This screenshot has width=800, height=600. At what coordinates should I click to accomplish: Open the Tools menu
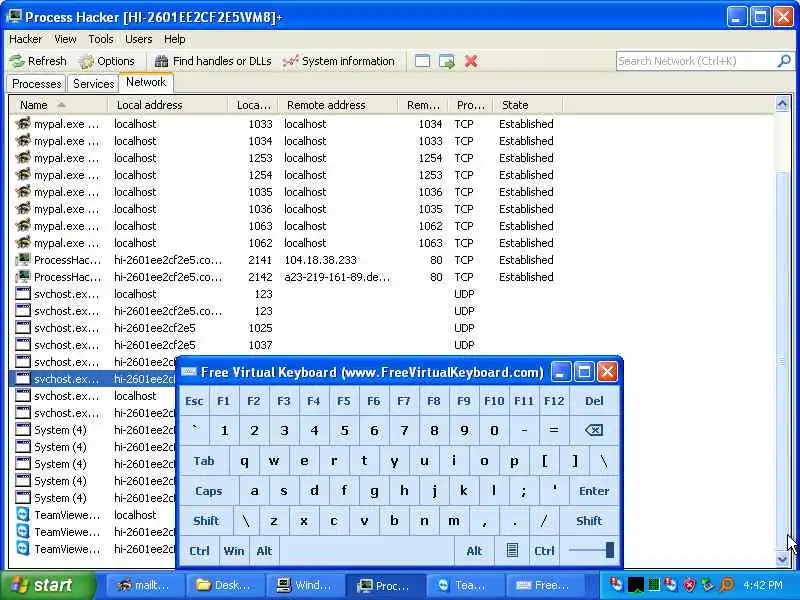[x=101, y=39]
